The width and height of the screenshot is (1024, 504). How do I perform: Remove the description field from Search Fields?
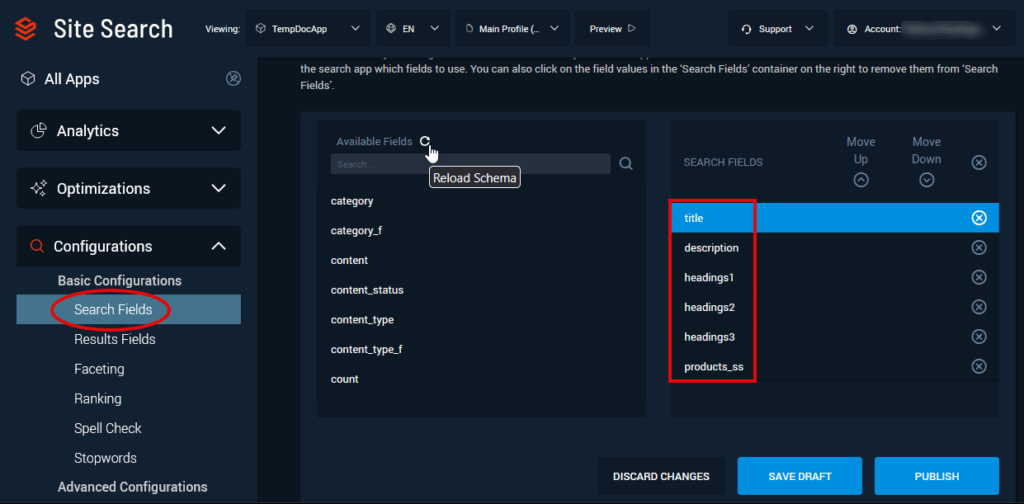979,248
